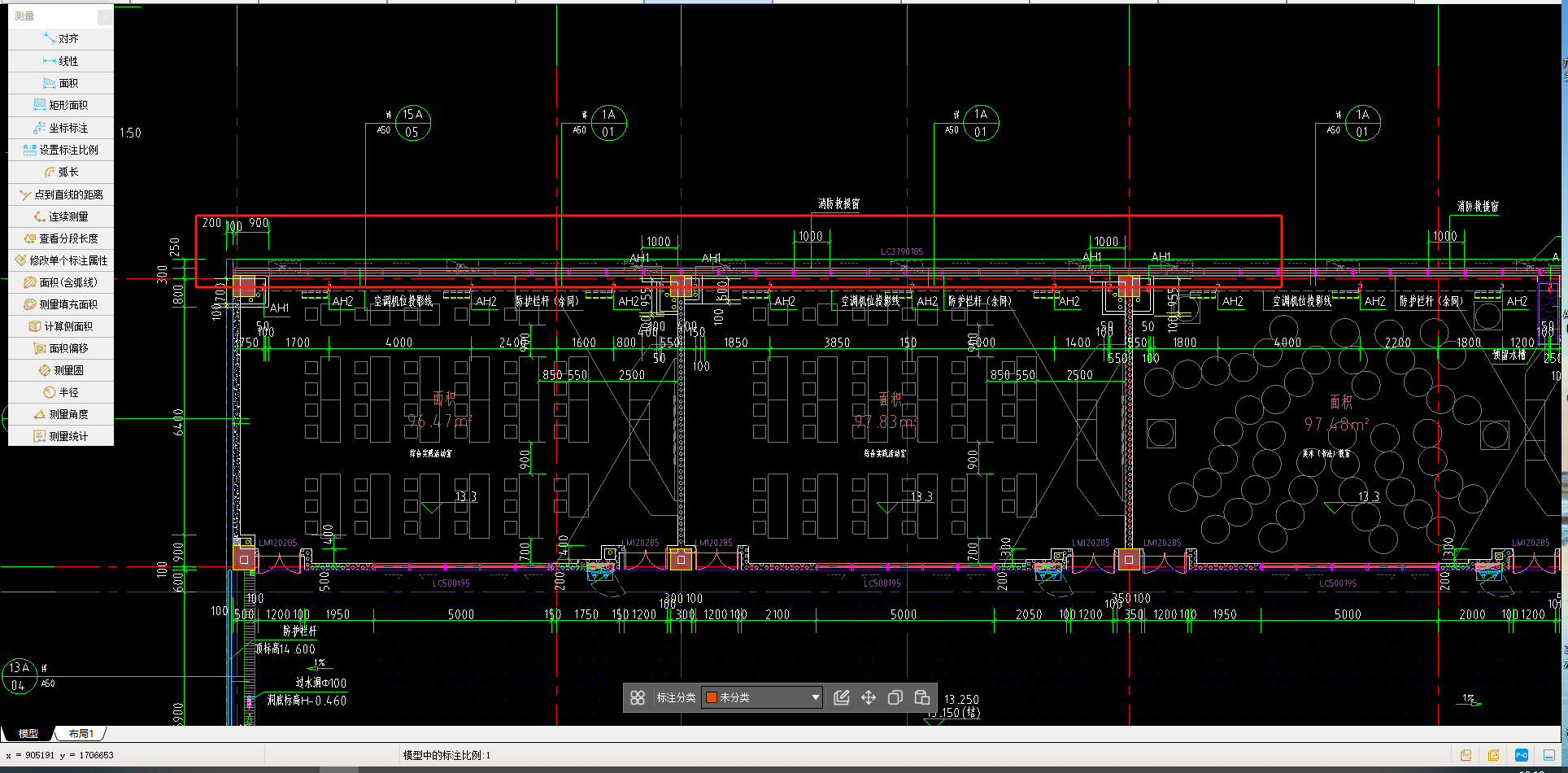Image resolution: width=1568 pixels, height=773 pixels.
Task: Click the 15A/05 section bubble
Action: pos(412,123)
